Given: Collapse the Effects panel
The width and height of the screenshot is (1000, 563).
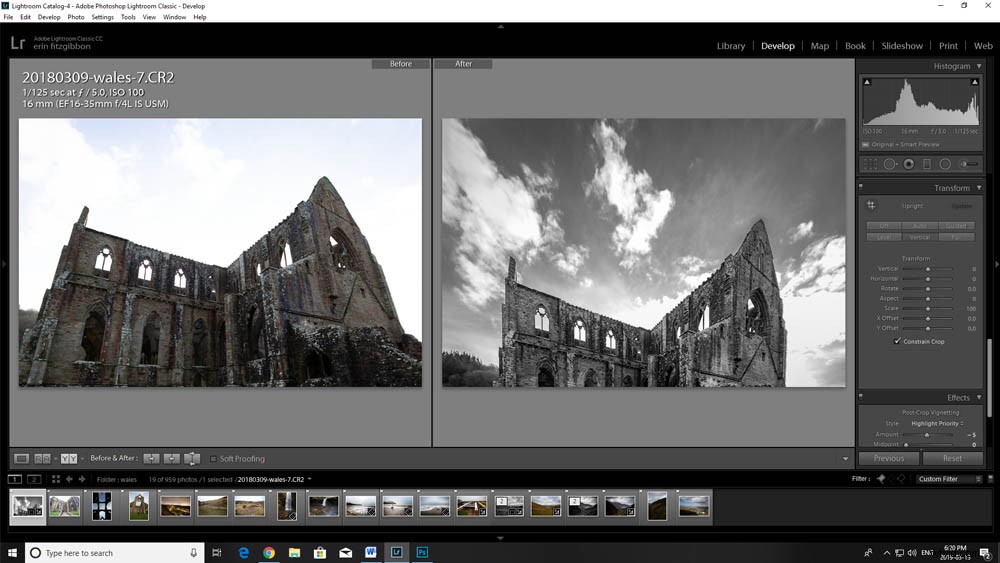Looking at the screenshot, I should [x=979, y=397].
